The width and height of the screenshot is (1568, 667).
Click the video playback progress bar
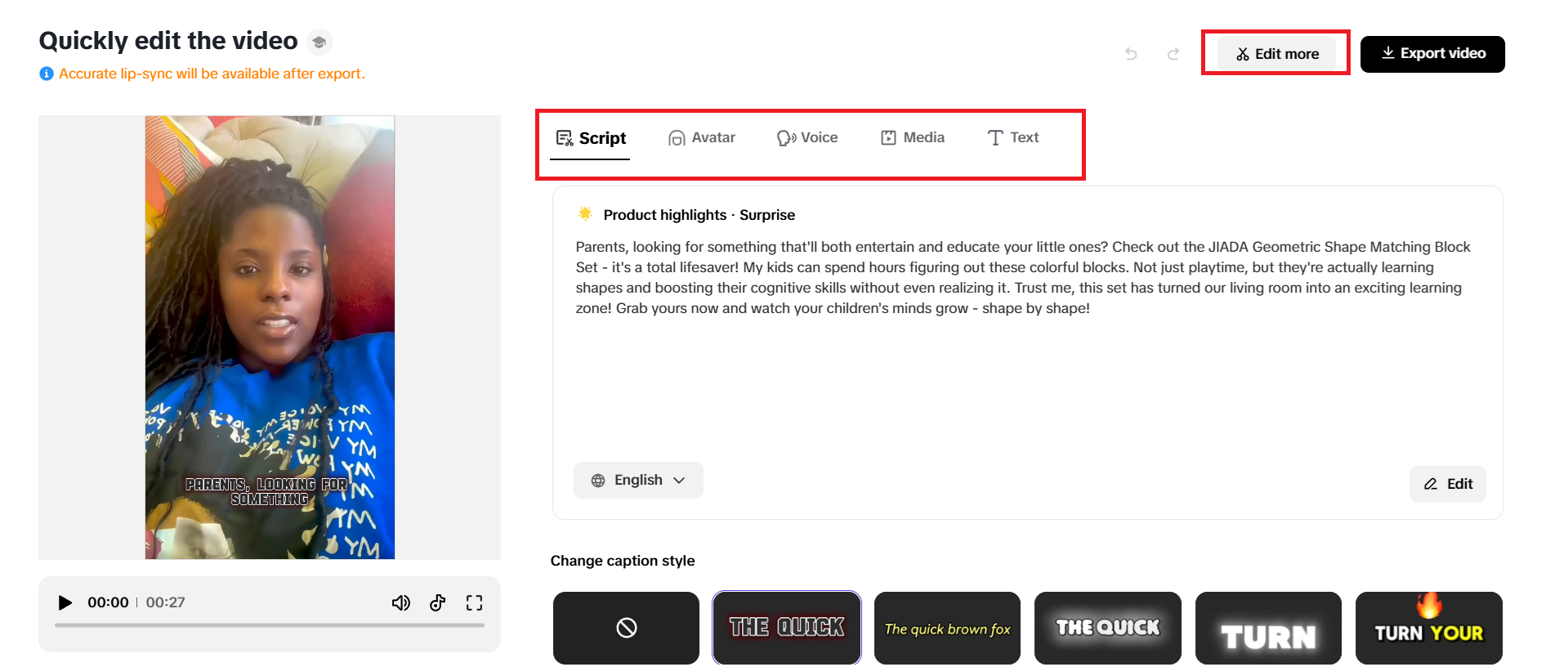pos(270,628)
